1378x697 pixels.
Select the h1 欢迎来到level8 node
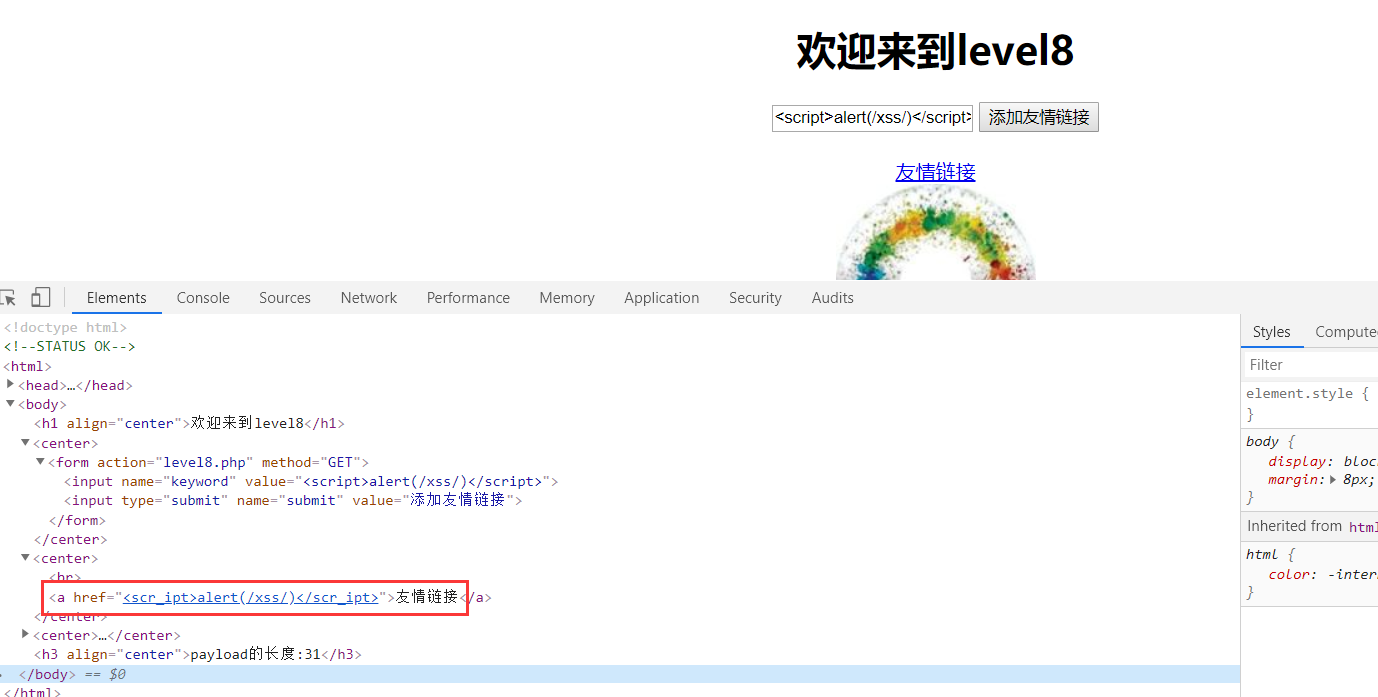[189, 423]
